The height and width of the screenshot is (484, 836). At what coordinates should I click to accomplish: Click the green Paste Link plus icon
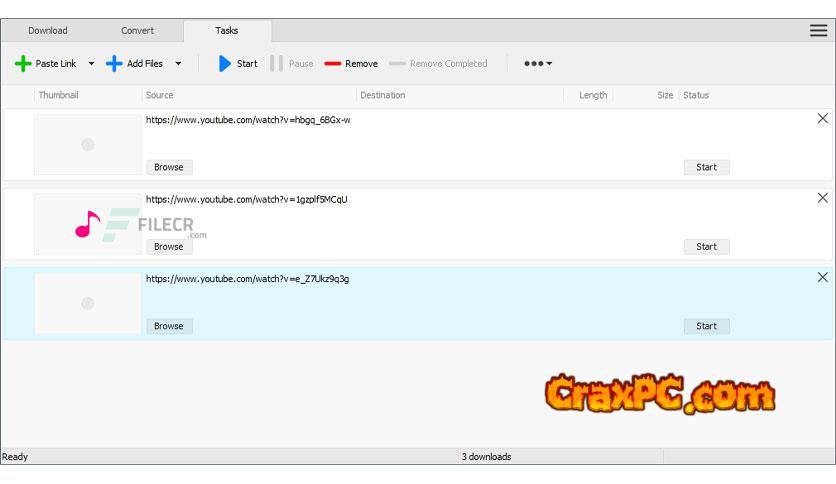click(23, 64)
